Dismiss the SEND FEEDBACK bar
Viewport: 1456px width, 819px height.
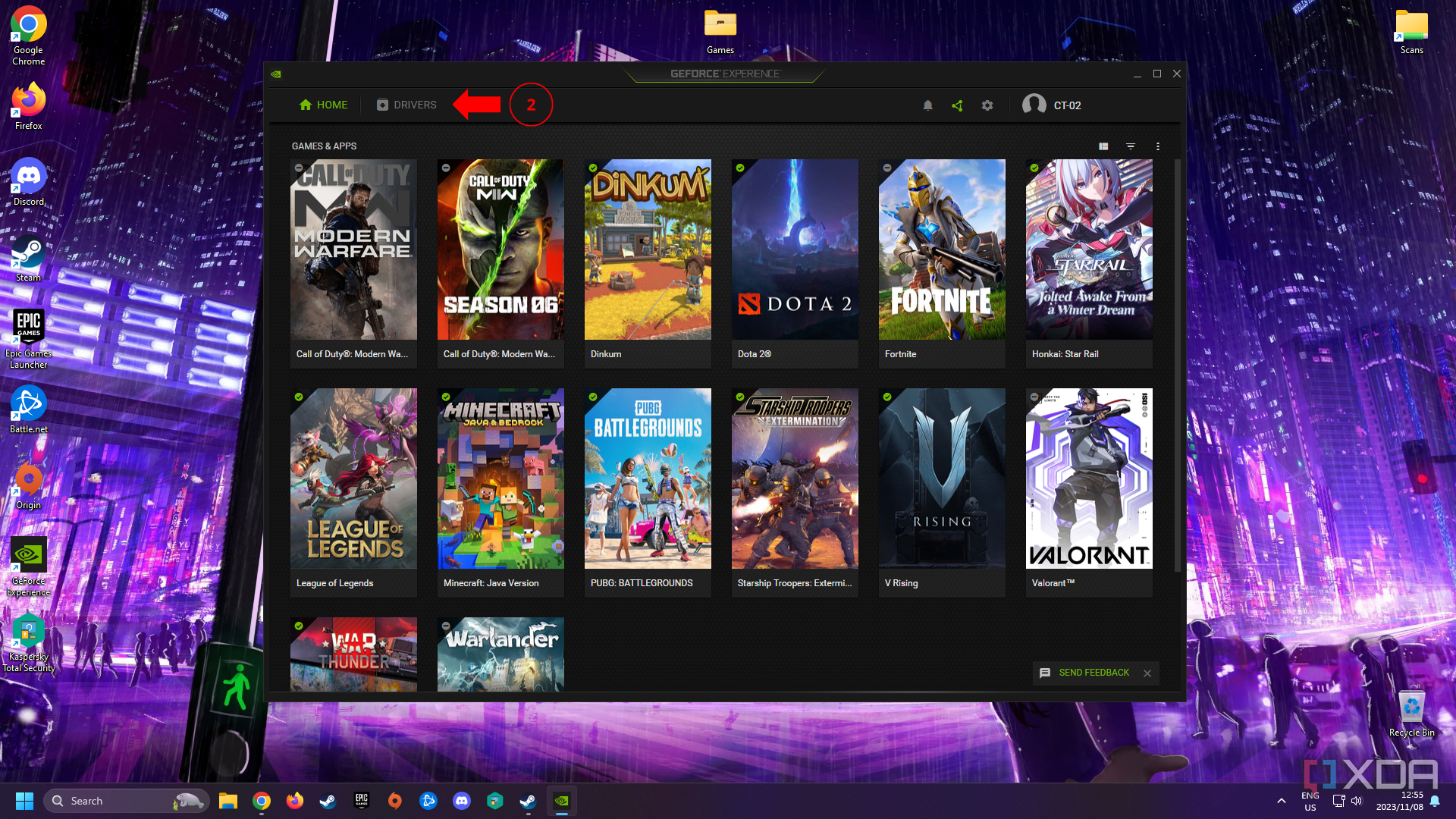[1147, 672]
